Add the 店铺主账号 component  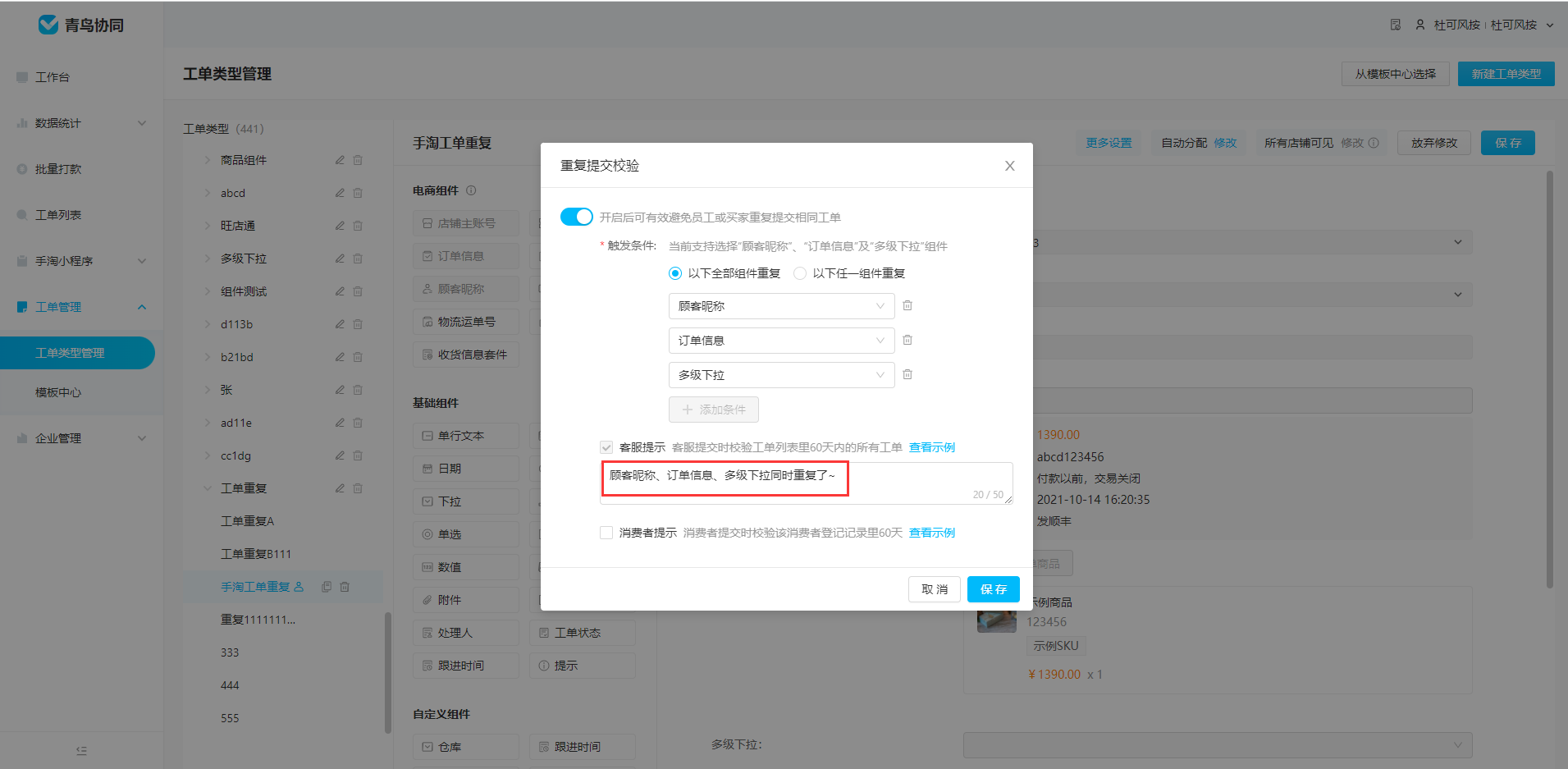click(x=466, y=223)
